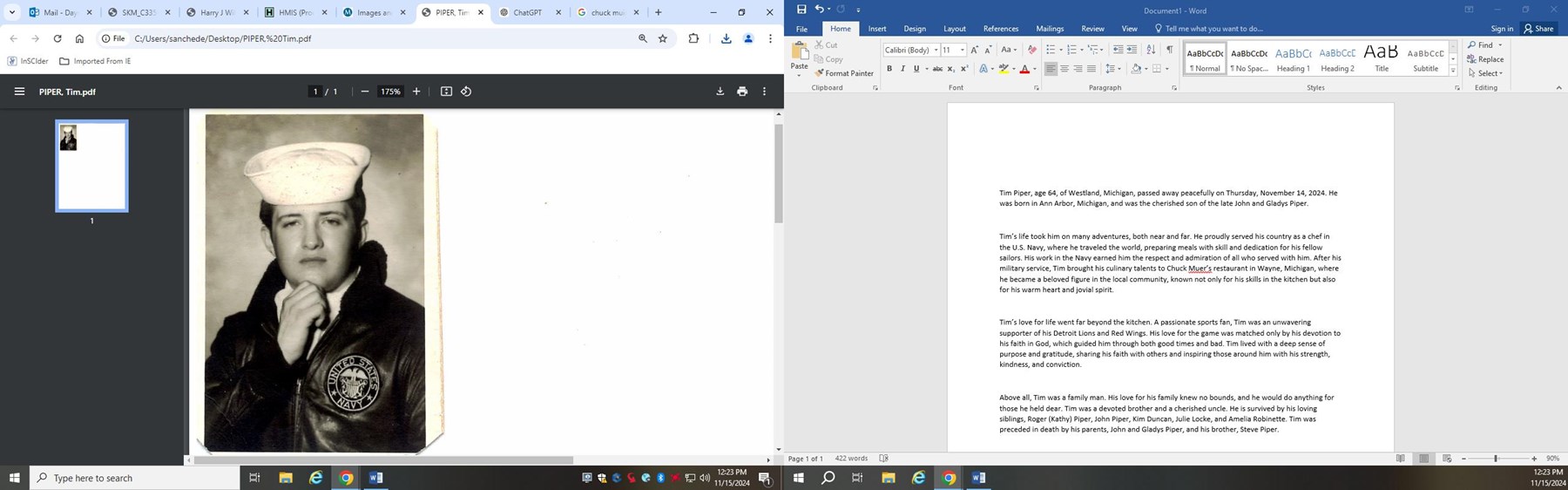Switch to the ChatGPT browser tab
The image size is (1568, 490).
coord(526,12)
